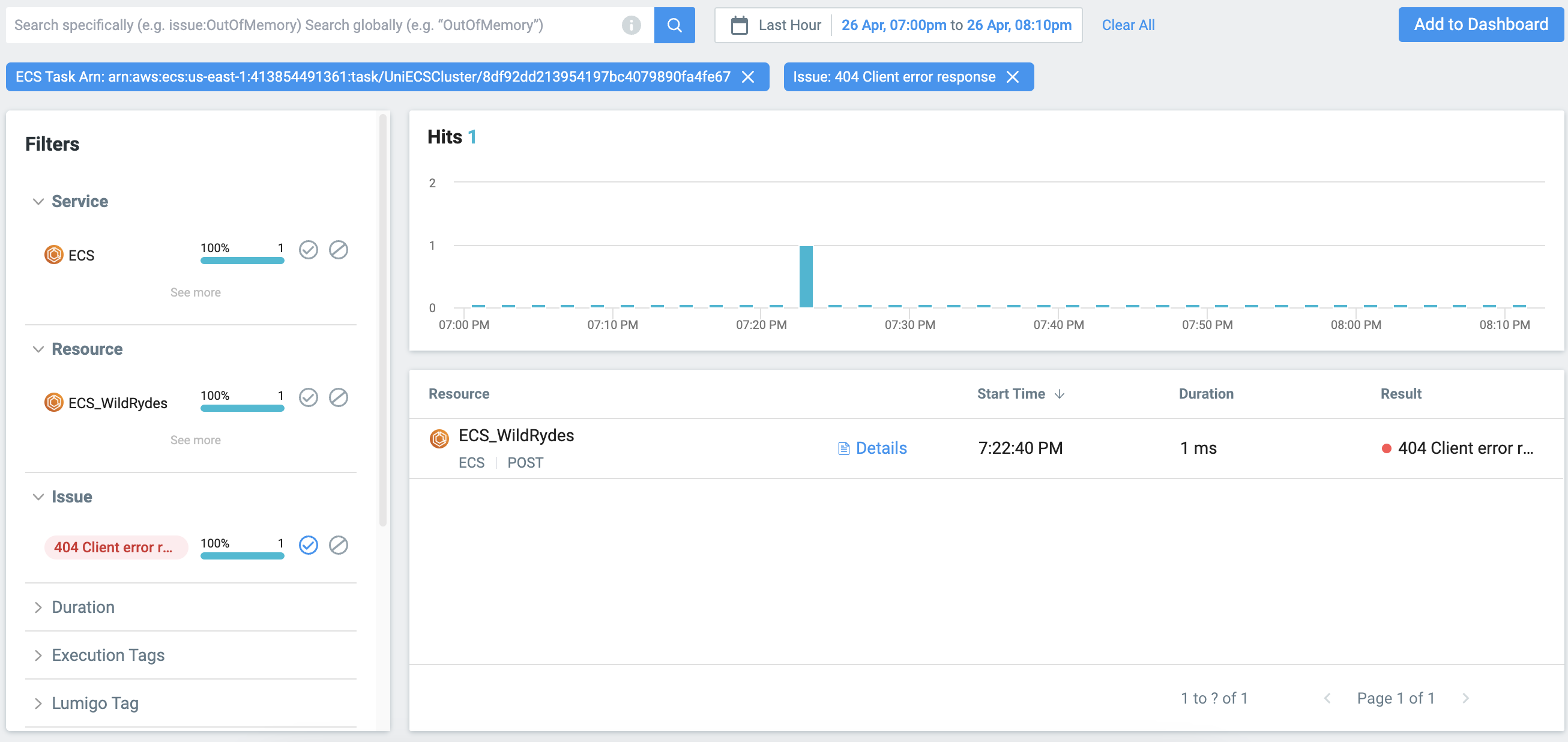Collapse the Resource filter section
1568x742 pixels.
click(38, 349)
